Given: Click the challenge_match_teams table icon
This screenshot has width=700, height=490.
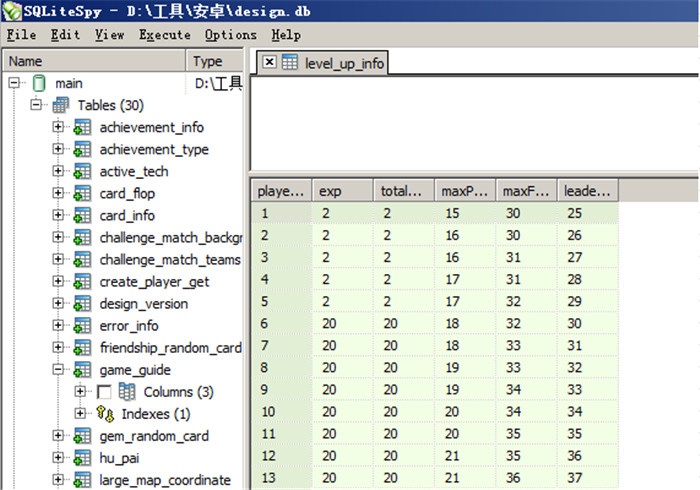Looking at the screenshot, I should point(82,259).
